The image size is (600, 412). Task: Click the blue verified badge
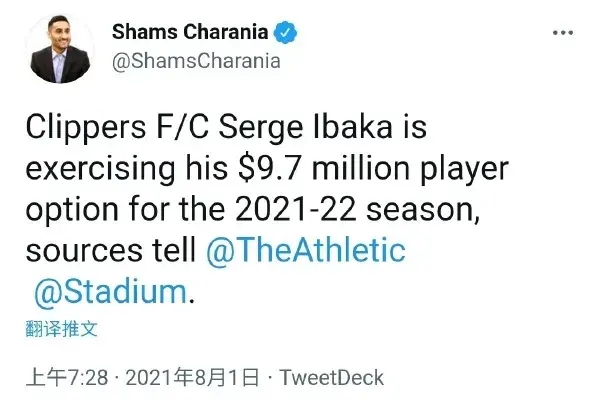(x=287, y=33)
